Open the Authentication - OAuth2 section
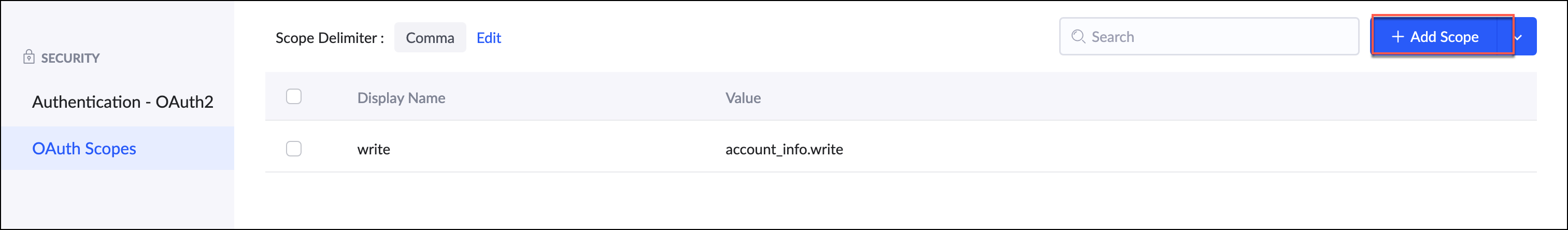Image resolution: width=1568 pixels, height=230 pixels. click(x=122, y=102)
